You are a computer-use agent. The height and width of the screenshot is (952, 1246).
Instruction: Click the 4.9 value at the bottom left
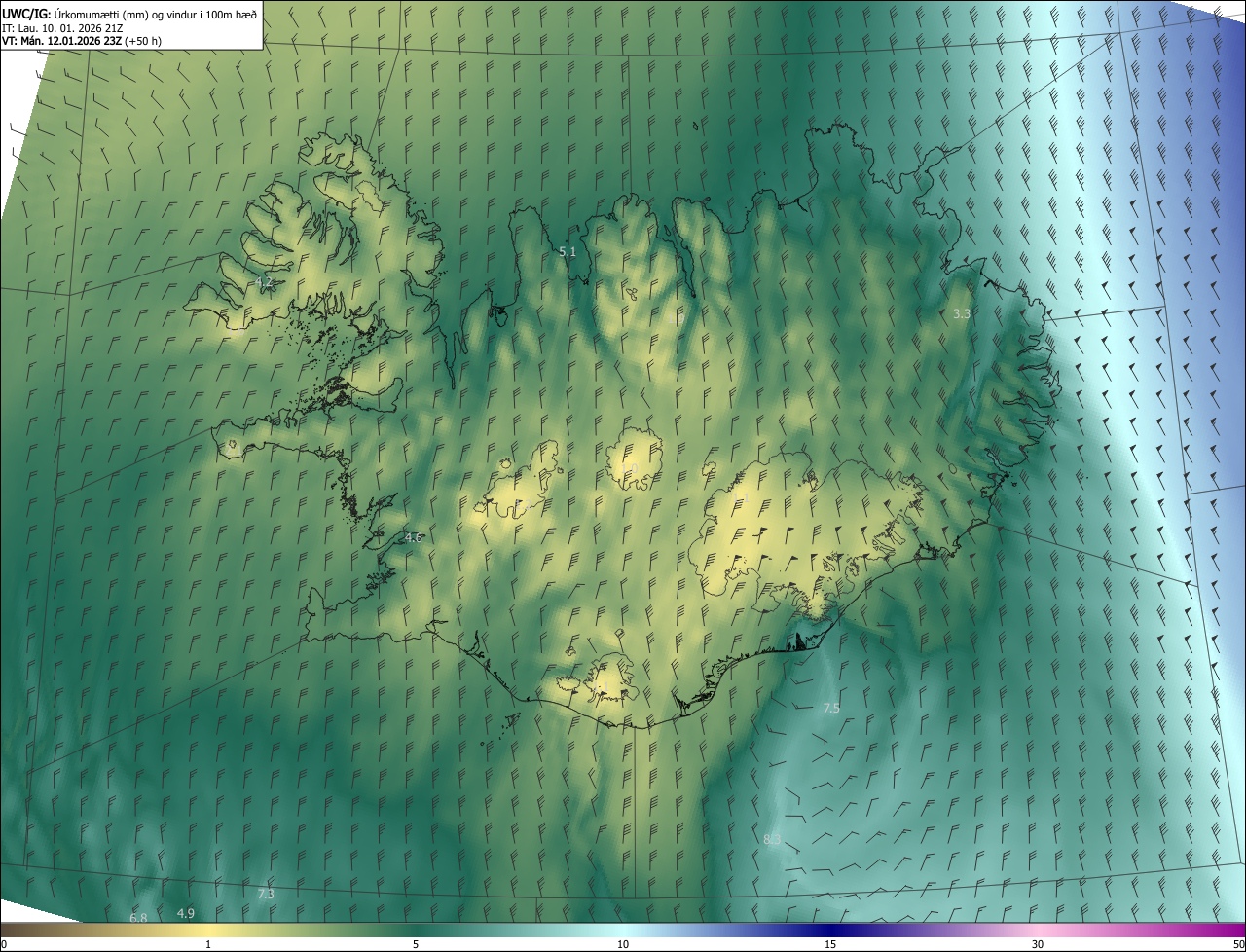pos(186,913)
